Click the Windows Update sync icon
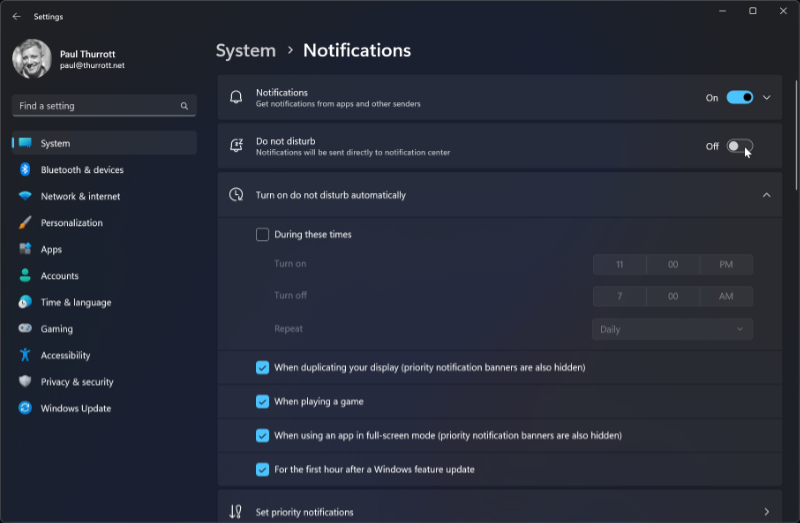 (x=25, y=408)
